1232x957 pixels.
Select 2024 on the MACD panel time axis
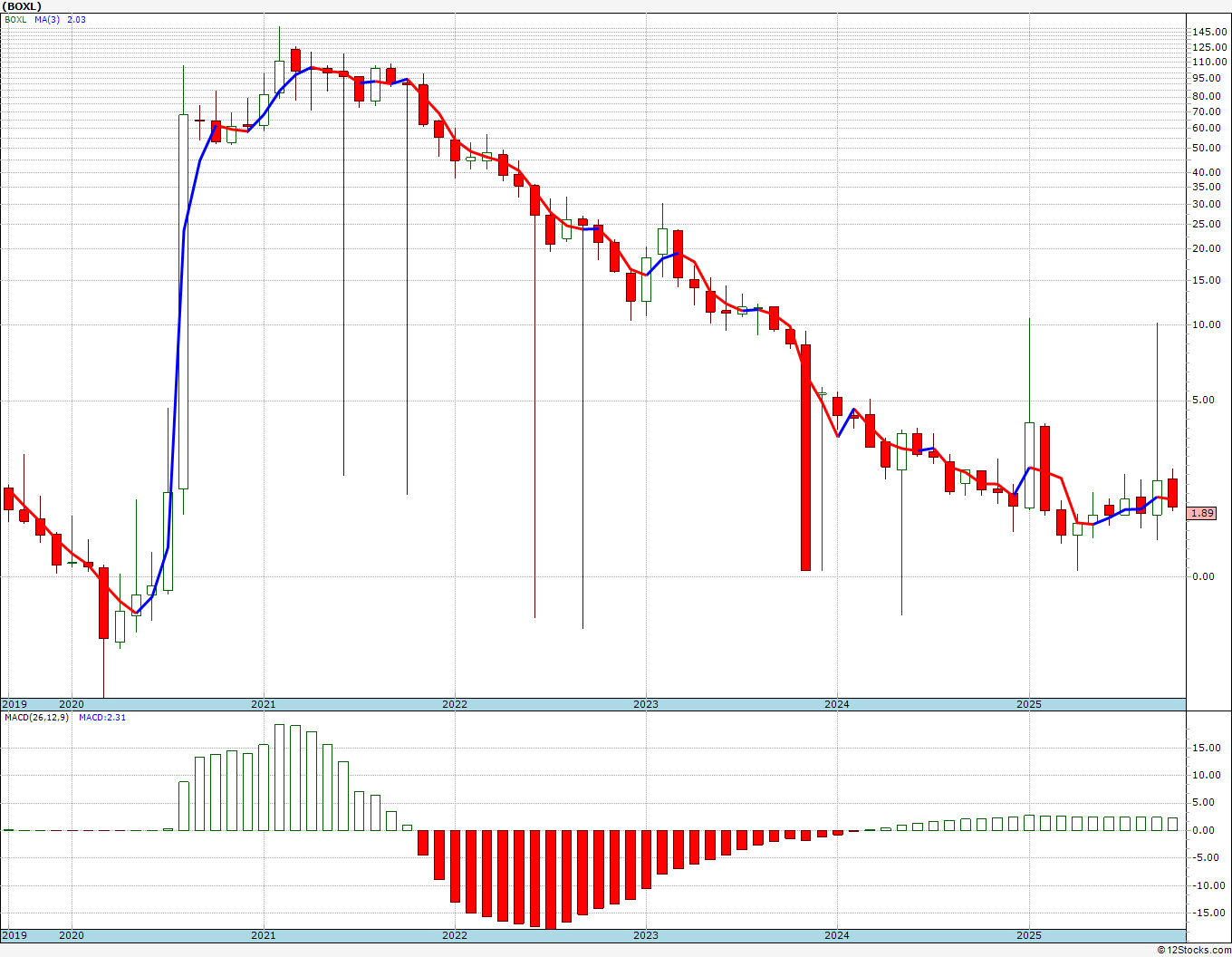(x=837, y=935)
